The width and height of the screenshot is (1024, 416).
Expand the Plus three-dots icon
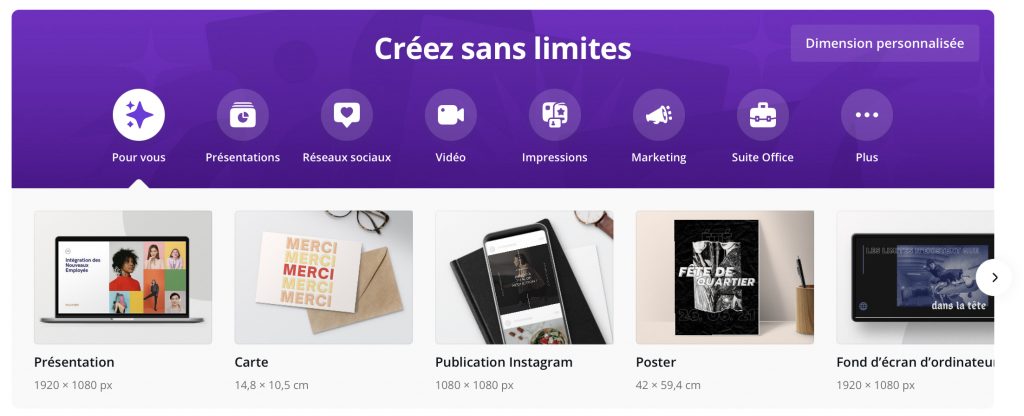click(867, 115)
